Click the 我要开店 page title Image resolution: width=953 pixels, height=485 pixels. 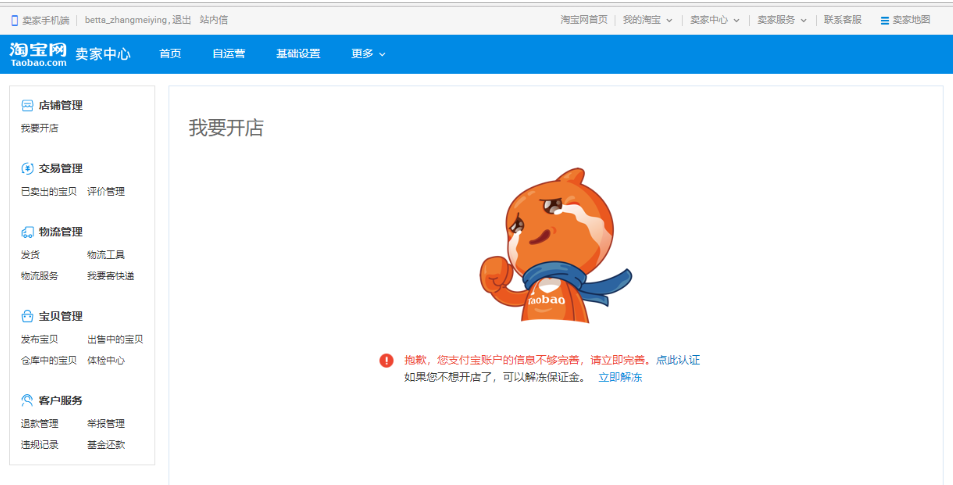coord(226,128)
